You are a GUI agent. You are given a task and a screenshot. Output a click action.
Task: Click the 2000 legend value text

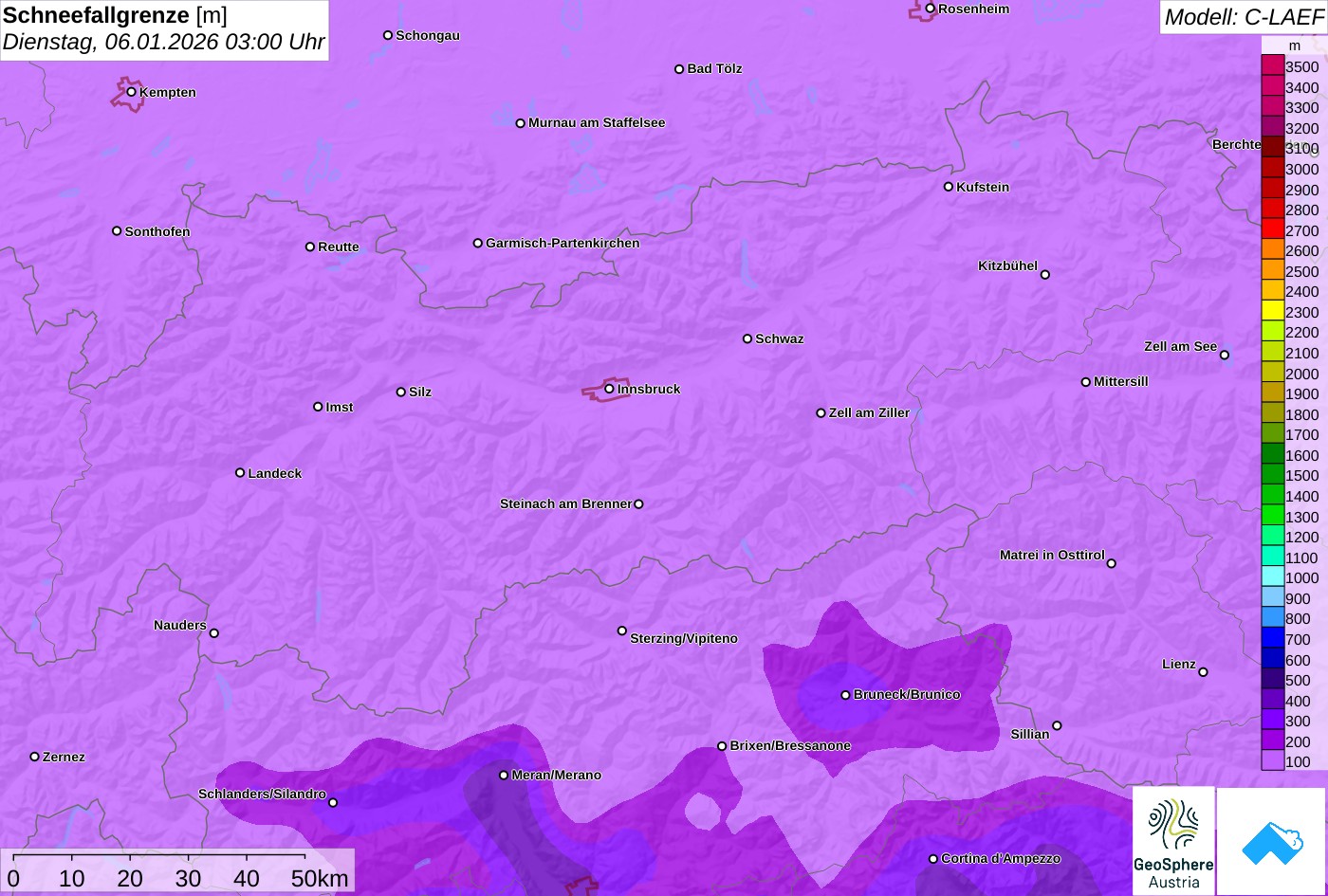click(1301, 374)
